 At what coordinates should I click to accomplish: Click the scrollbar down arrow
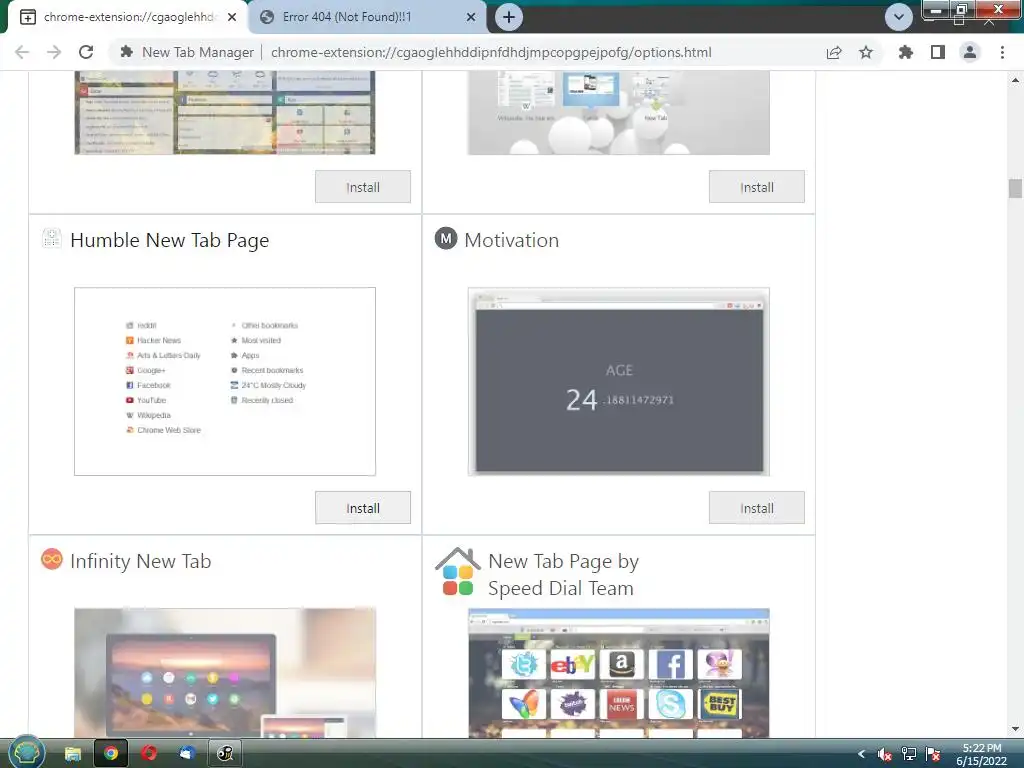click(1015, 729)
